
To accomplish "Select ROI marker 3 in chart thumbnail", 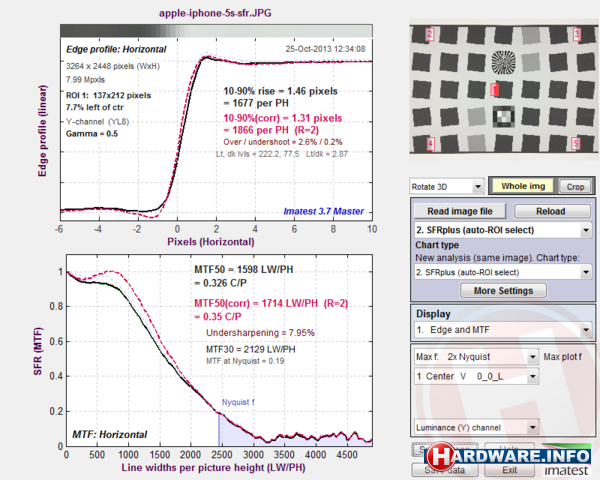I will 576,34.
